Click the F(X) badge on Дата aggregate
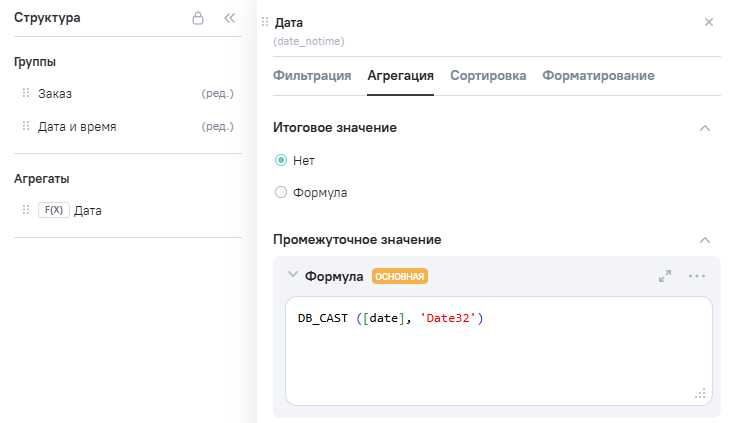This screenshot has width=731, height=423. click(53, 210)
